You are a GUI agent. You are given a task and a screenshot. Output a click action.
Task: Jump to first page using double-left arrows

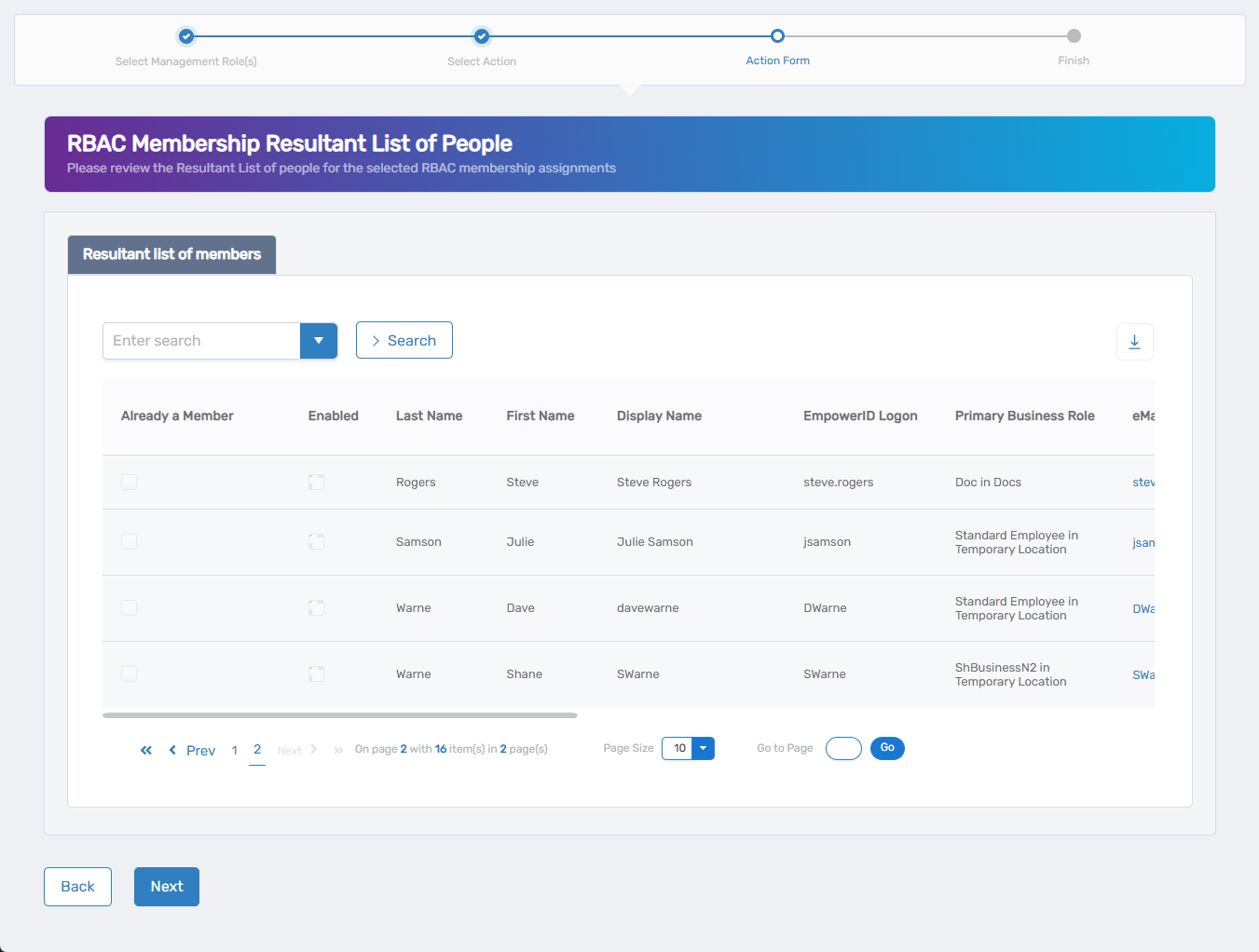tap(145, 750)
